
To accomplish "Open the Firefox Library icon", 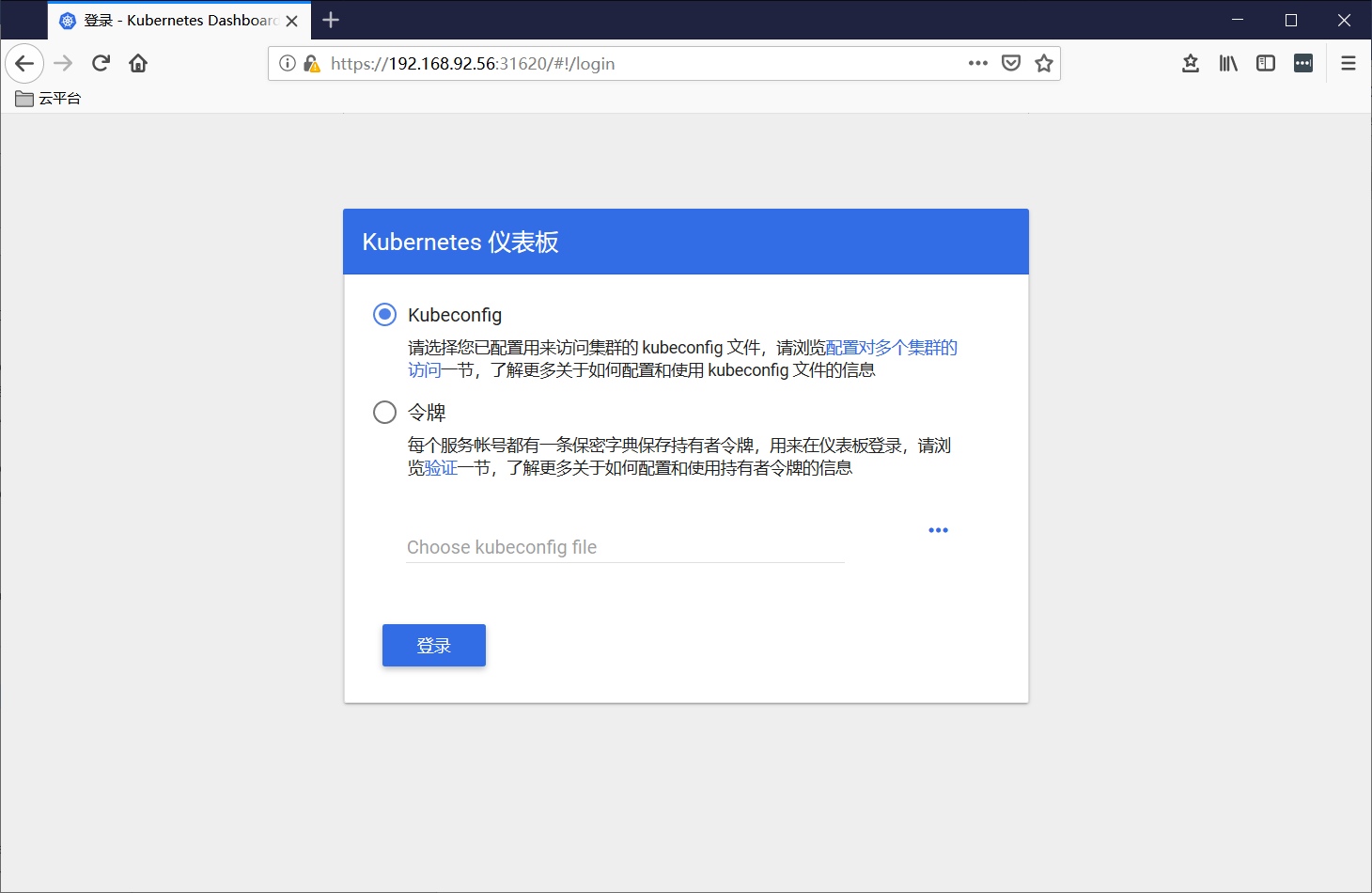I will 1227,63.
